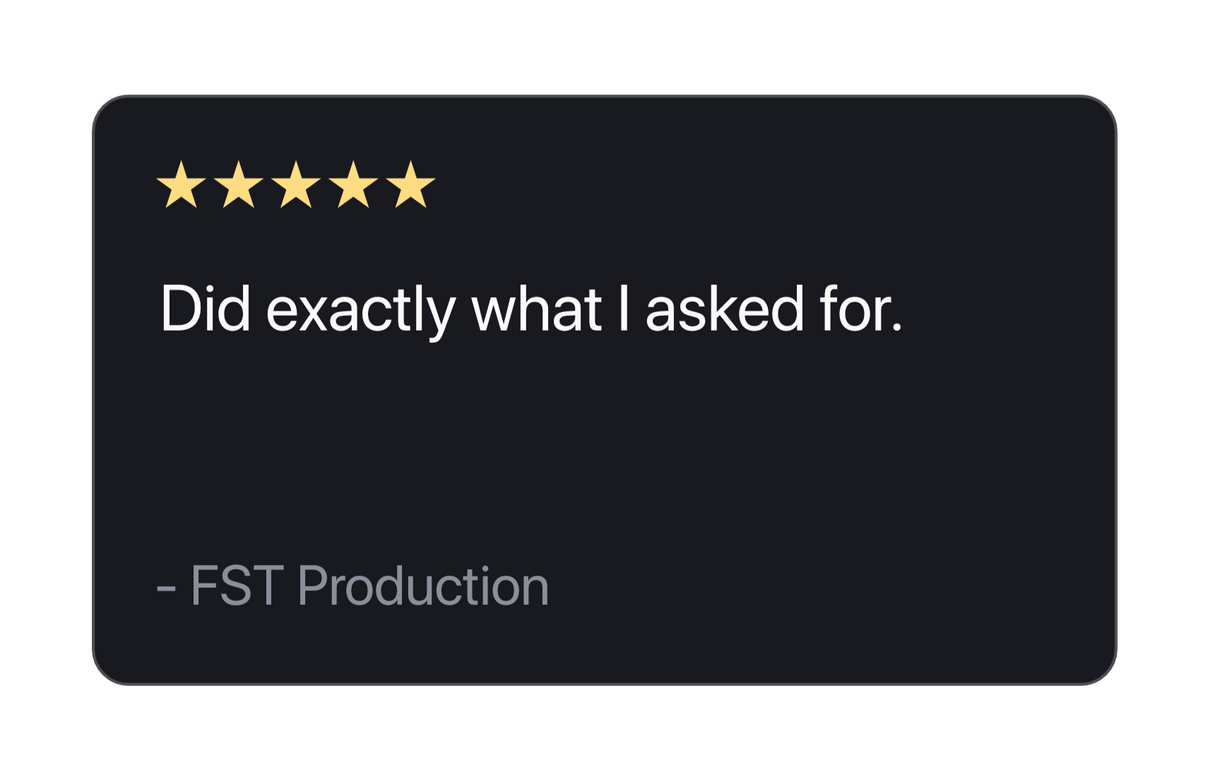Viewport: 1215px width, 780px height.
Task: Click the word "asked" in the review
Action: pos(719,310)
